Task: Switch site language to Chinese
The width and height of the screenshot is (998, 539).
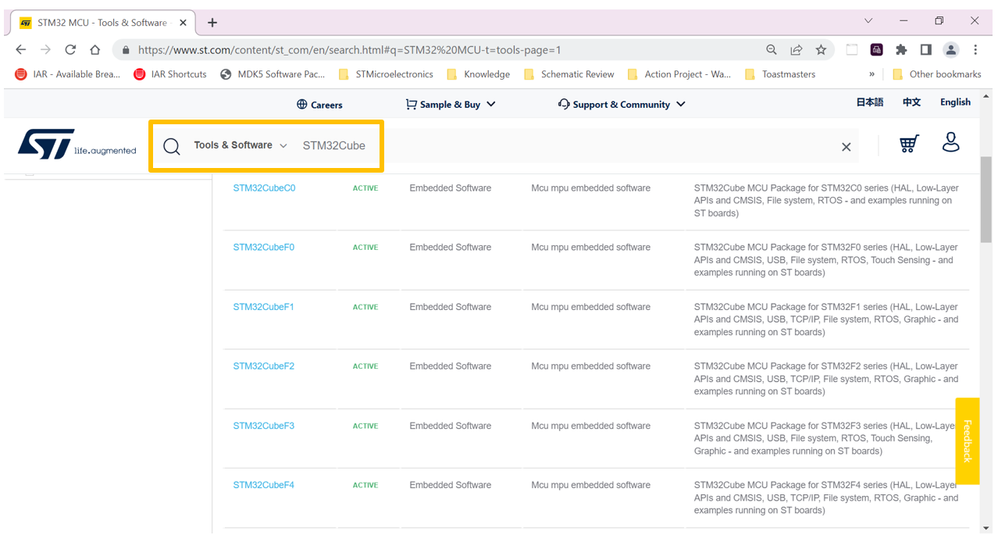Action: click(x=911, y=102)
